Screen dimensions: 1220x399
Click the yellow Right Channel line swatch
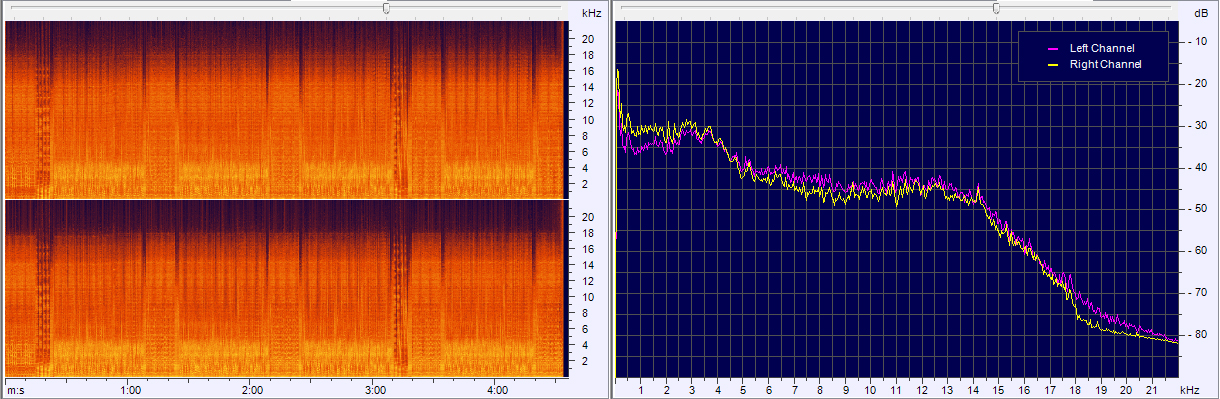tap(1052, 64)
